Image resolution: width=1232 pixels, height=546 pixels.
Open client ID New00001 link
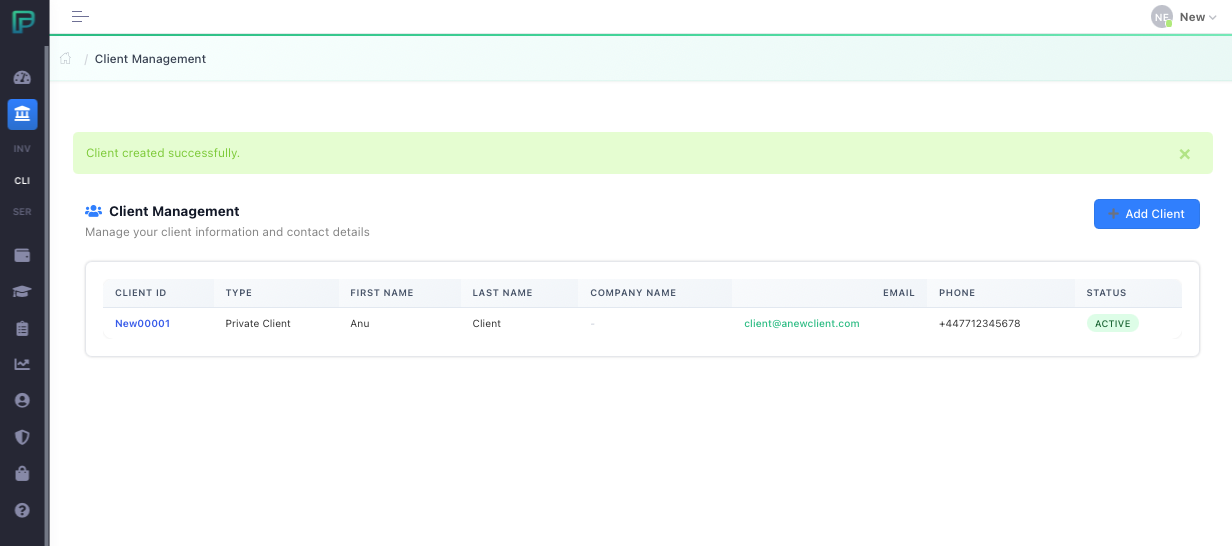(142, 324)
